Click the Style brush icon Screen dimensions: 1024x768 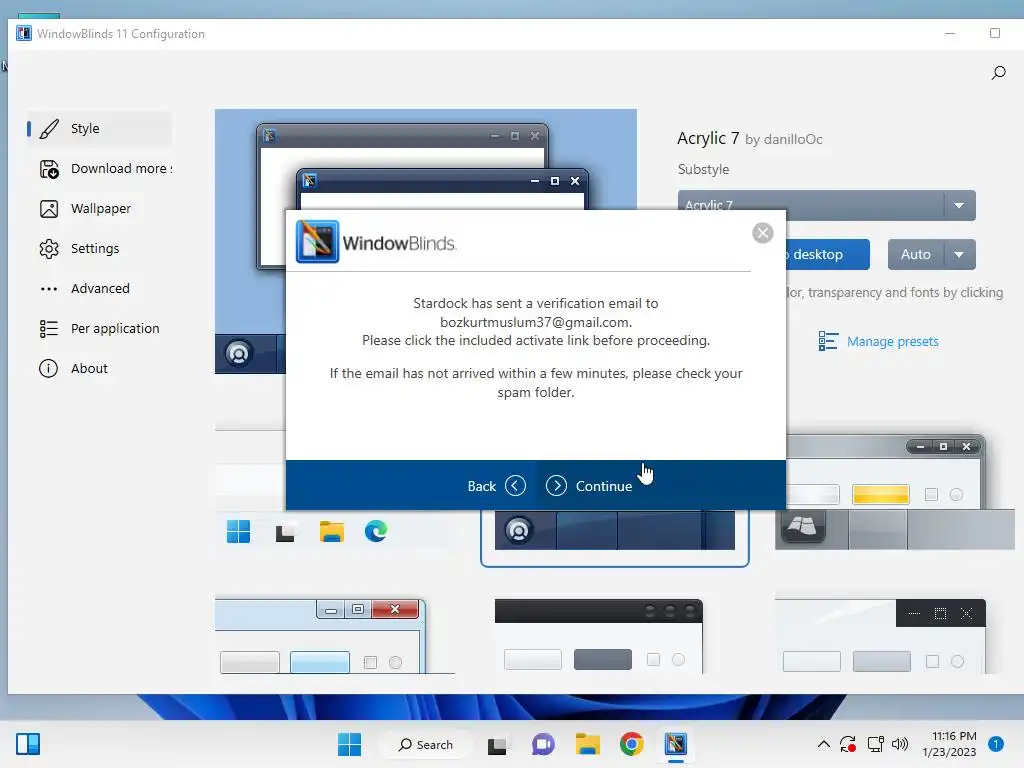point(49,129)
